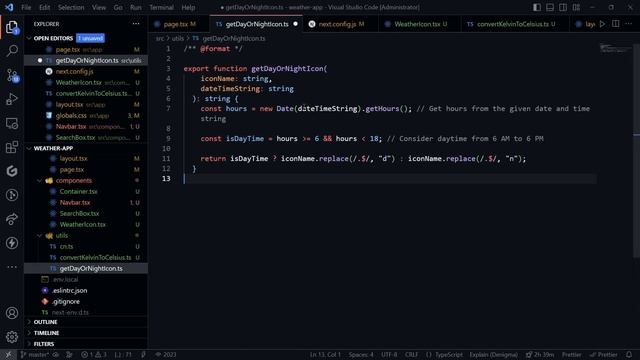
Task: Open the Accounts menu icon
Action: tap(12, 313)
